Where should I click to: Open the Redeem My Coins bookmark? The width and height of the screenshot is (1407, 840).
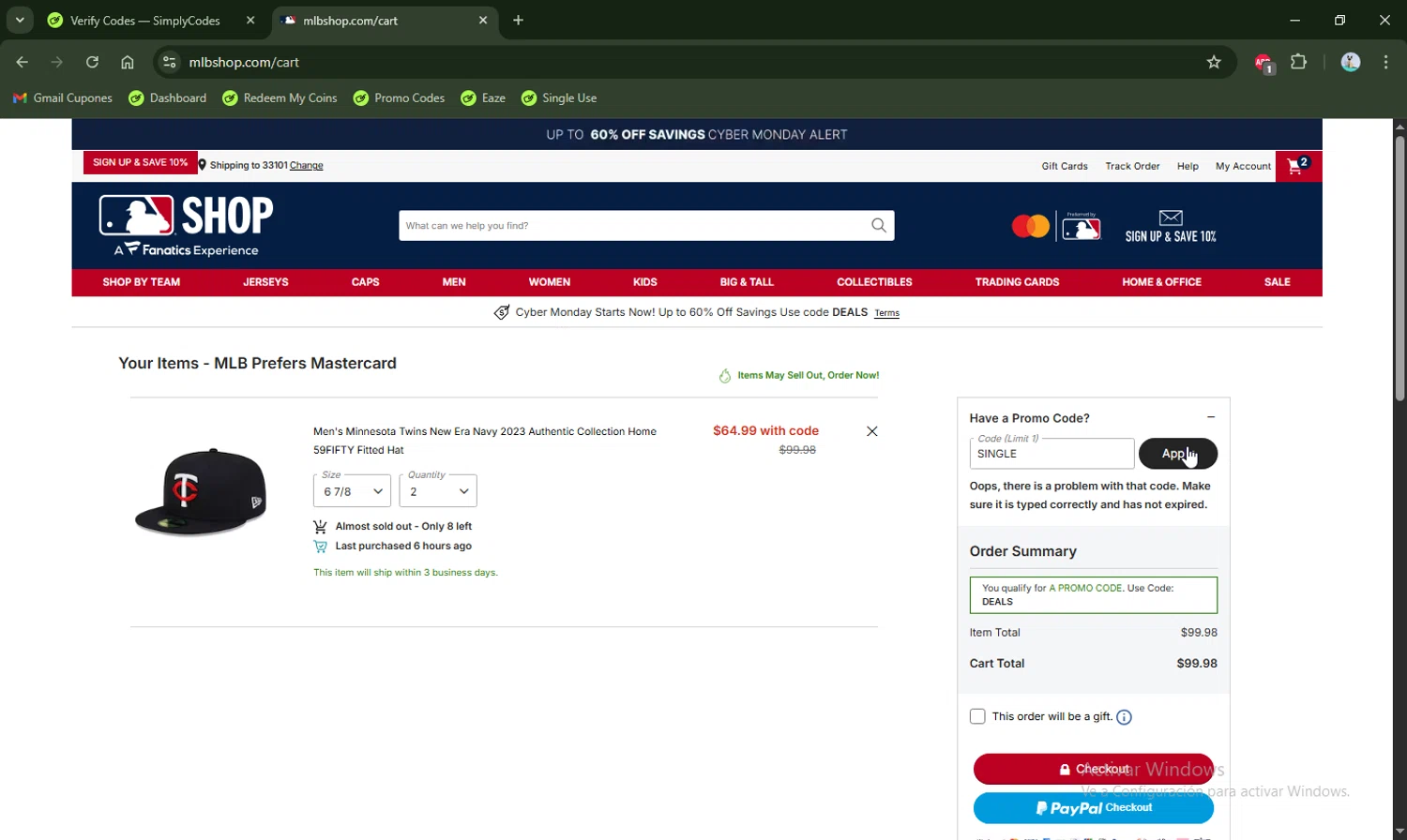pos(280,97)
